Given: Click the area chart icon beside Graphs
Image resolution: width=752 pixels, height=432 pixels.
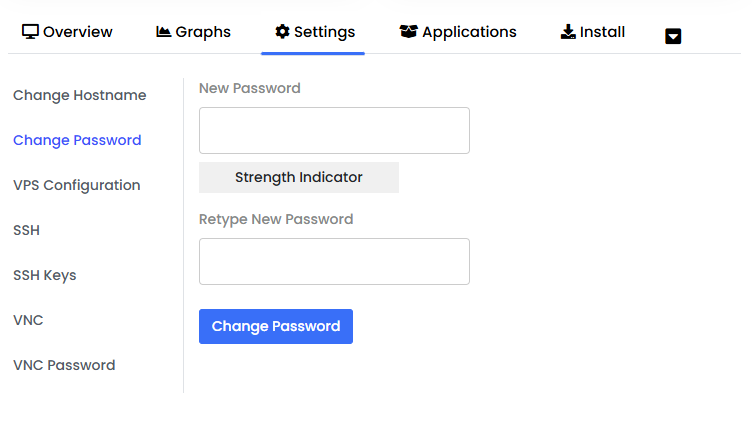Looking at the screenshot, I should (164, 32).
